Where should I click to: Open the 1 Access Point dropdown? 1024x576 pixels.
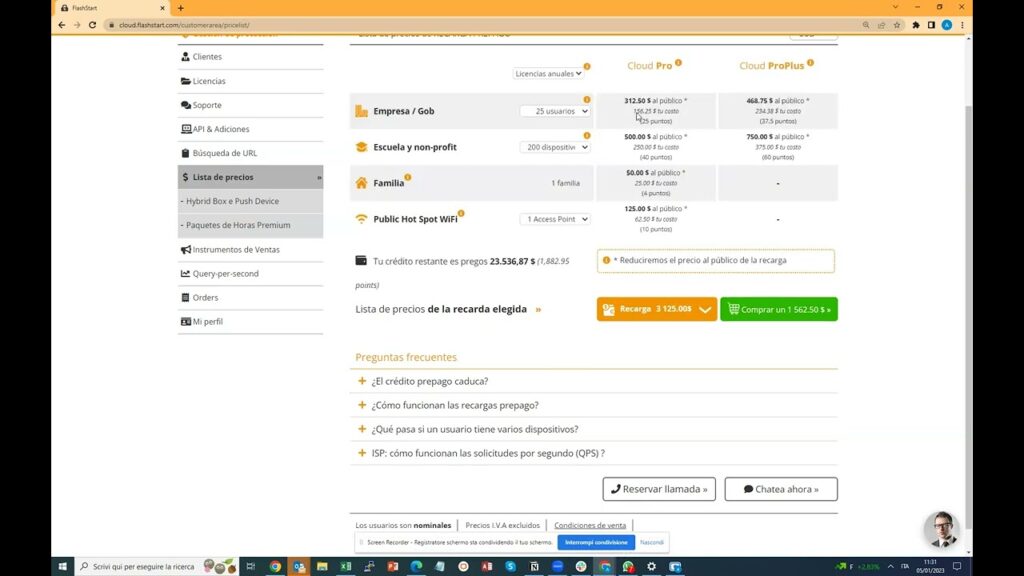pos(555,219)
